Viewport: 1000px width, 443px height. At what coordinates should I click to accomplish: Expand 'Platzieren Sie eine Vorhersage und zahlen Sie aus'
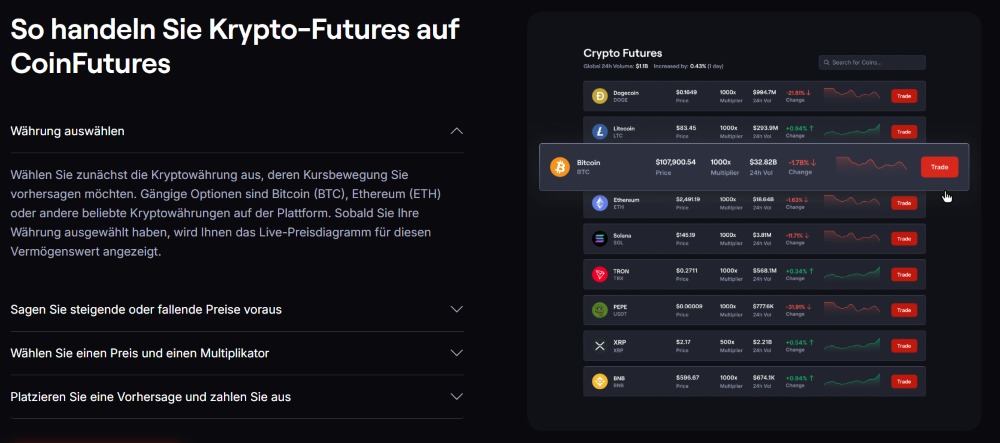pyautogui.click(x=457, y=396)
